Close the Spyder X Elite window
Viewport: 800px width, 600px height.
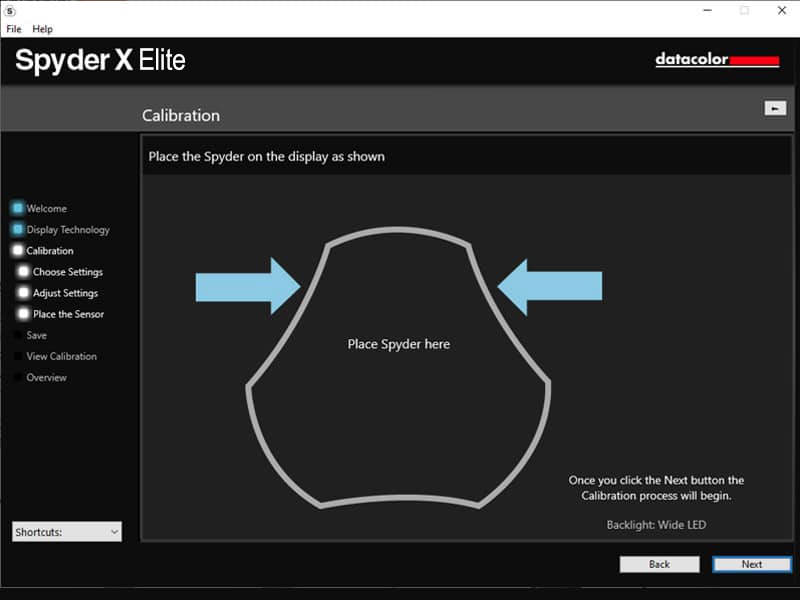782,10
